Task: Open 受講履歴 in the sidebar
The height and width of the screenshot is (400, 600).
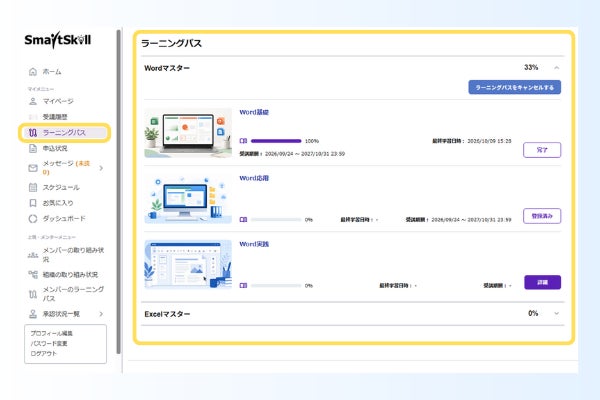Action: click(55, 117)
